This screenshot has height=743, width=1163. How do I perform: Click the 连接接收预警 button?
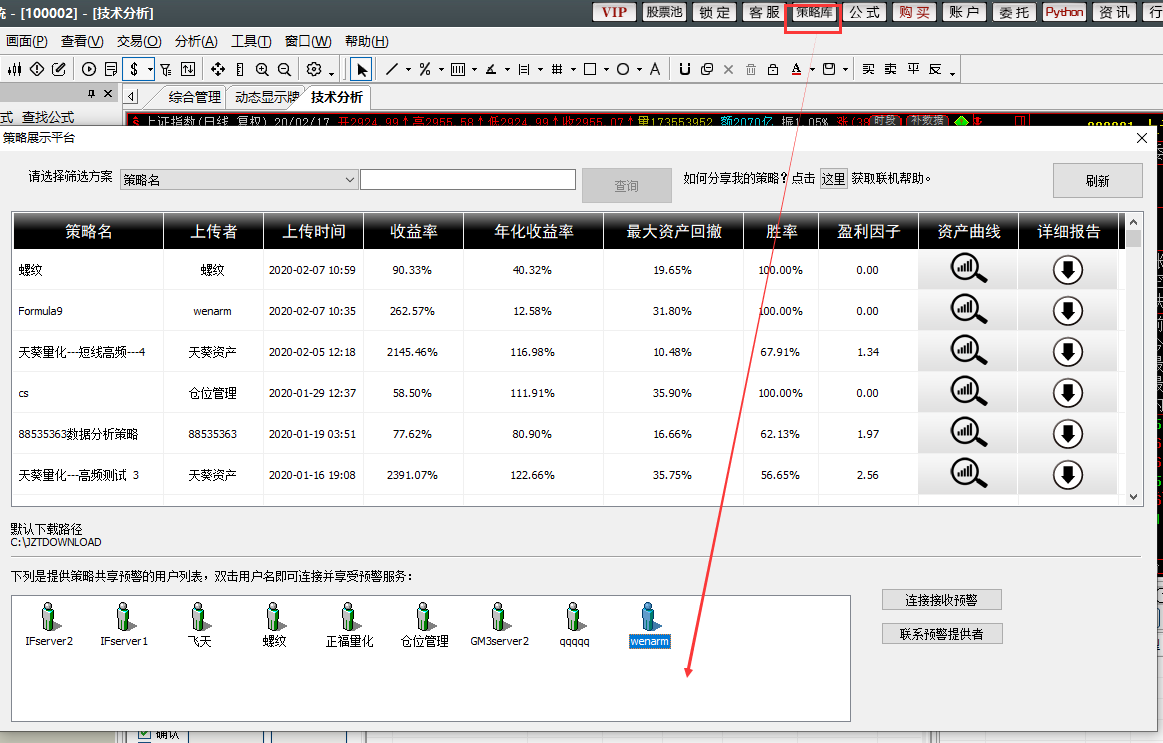[941, 600]
